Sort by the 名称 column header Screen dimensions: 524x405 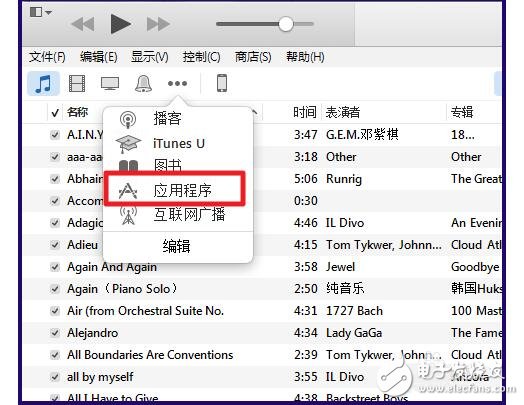point(78,112)
